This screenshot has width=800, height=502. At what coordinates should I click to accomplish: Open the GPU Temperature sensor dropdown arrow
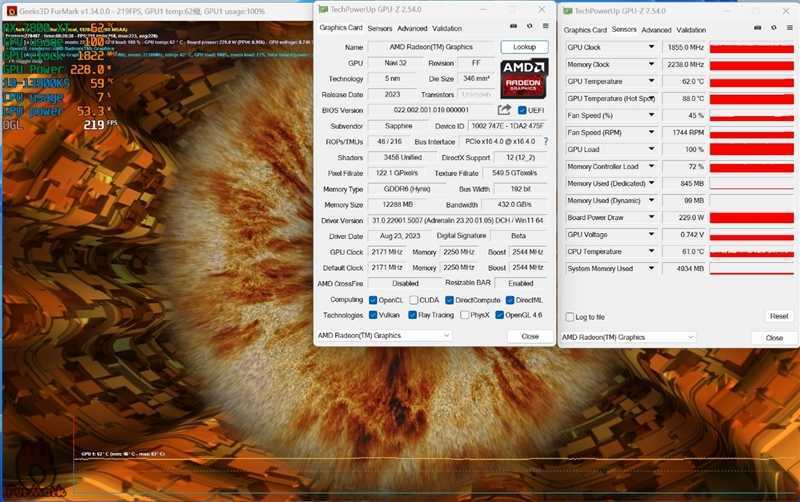(651, 81)
